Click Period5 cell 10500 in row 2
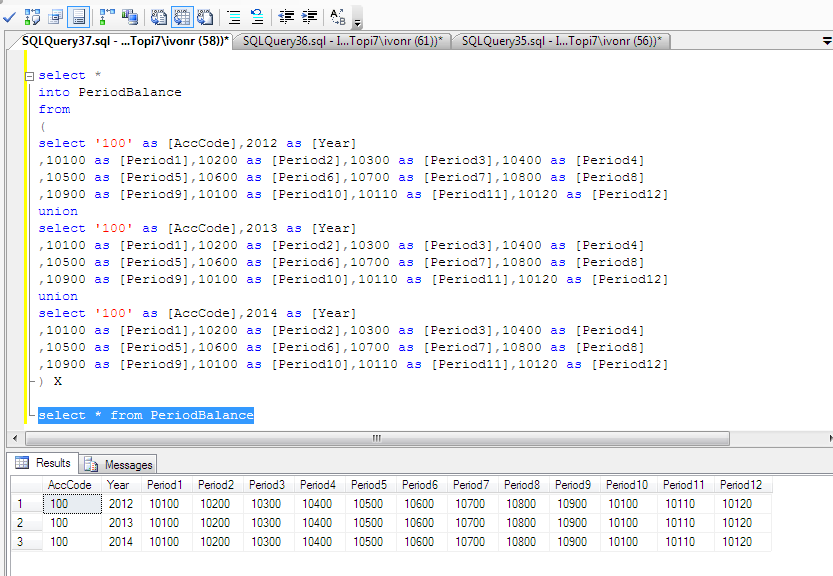The height and width of the screenshot is (576, 833). coord(371,523)
